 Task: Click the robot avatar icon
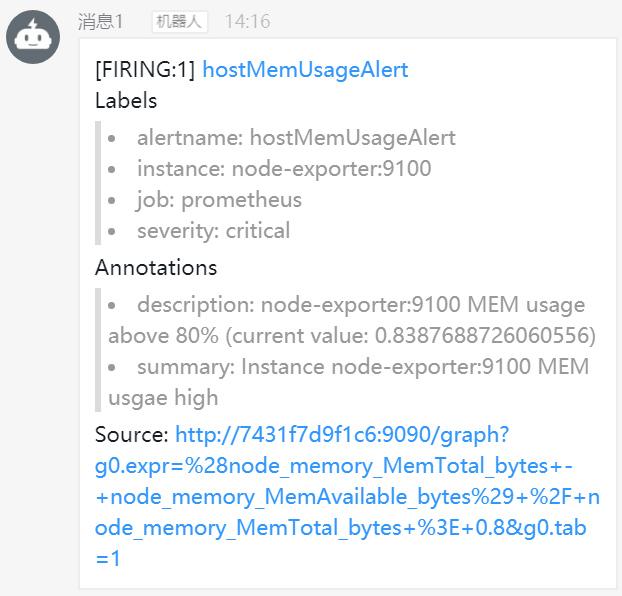tap(33, 37)
